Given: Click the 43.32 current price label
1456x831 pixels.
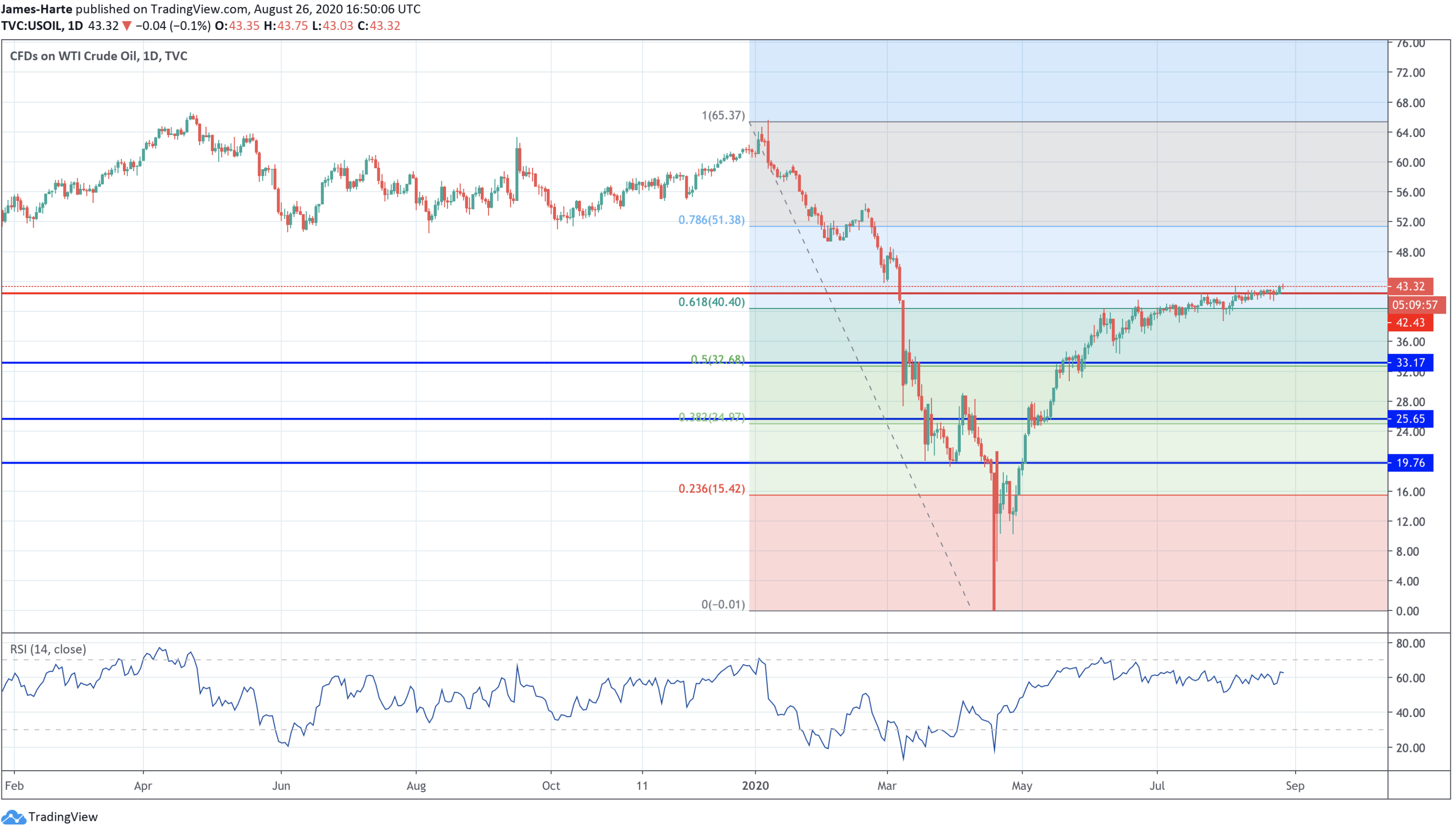Looking at the screenshot, I should pyautogui.click(x=1409, y=287).
